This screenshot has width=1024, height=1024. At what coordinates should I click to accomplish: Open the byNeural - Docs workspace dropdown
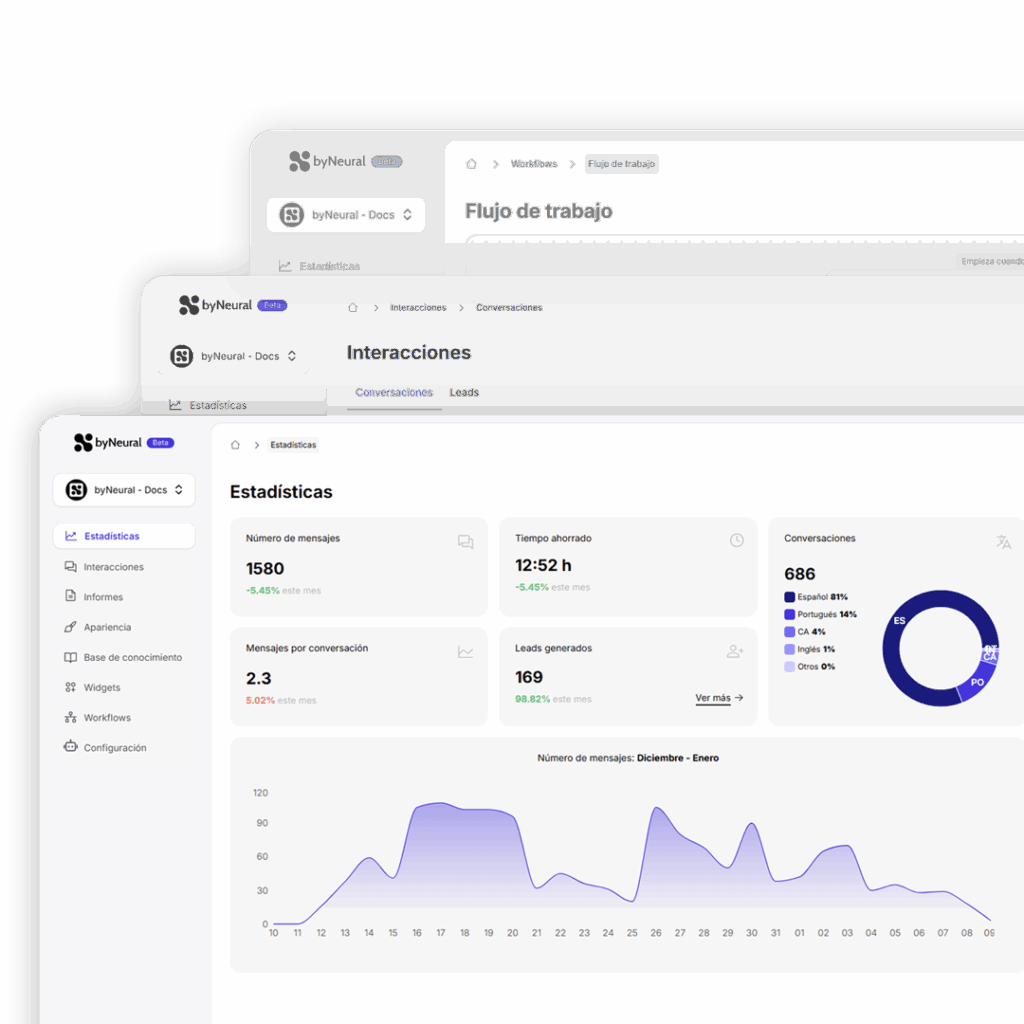(x=124, y=490)
